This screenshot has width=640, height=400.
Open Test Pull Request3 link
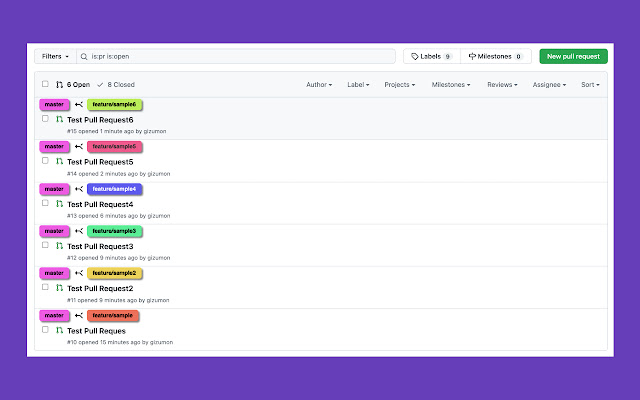tap(100, 247)
